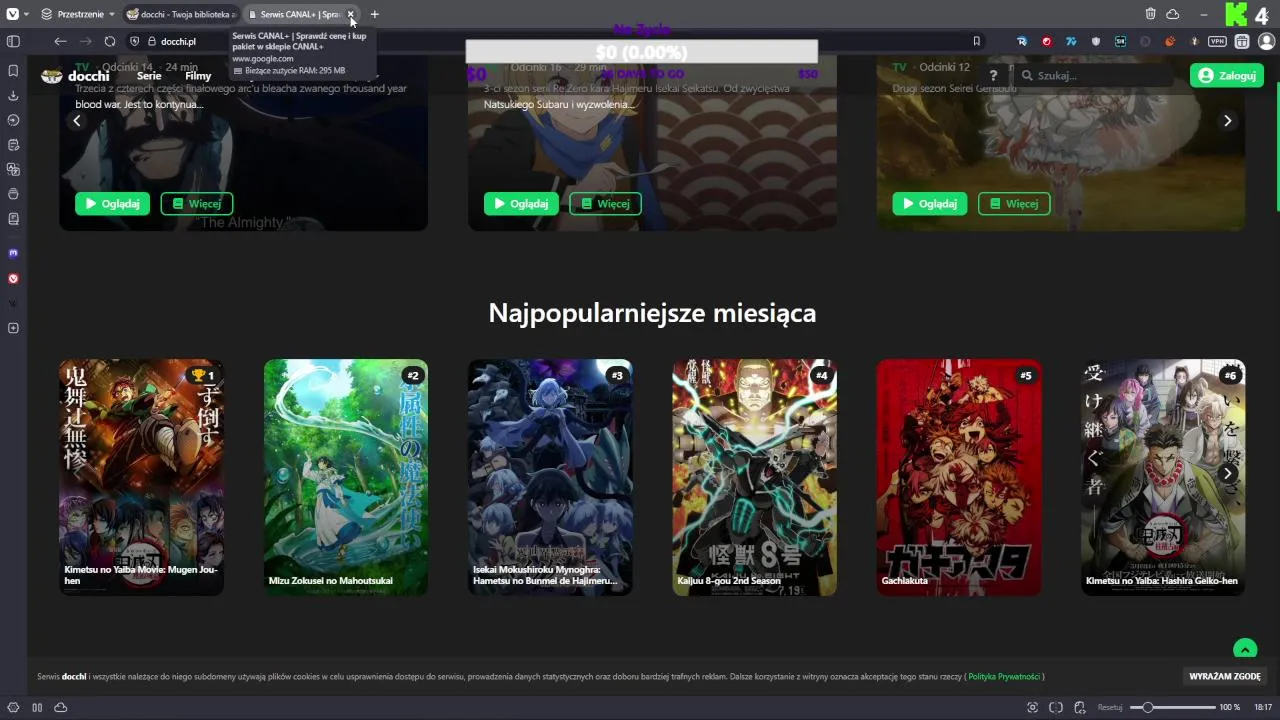Add a web panel with the sidebar plus
Screen dimensions: 1280x720
[x=13, y=328]
